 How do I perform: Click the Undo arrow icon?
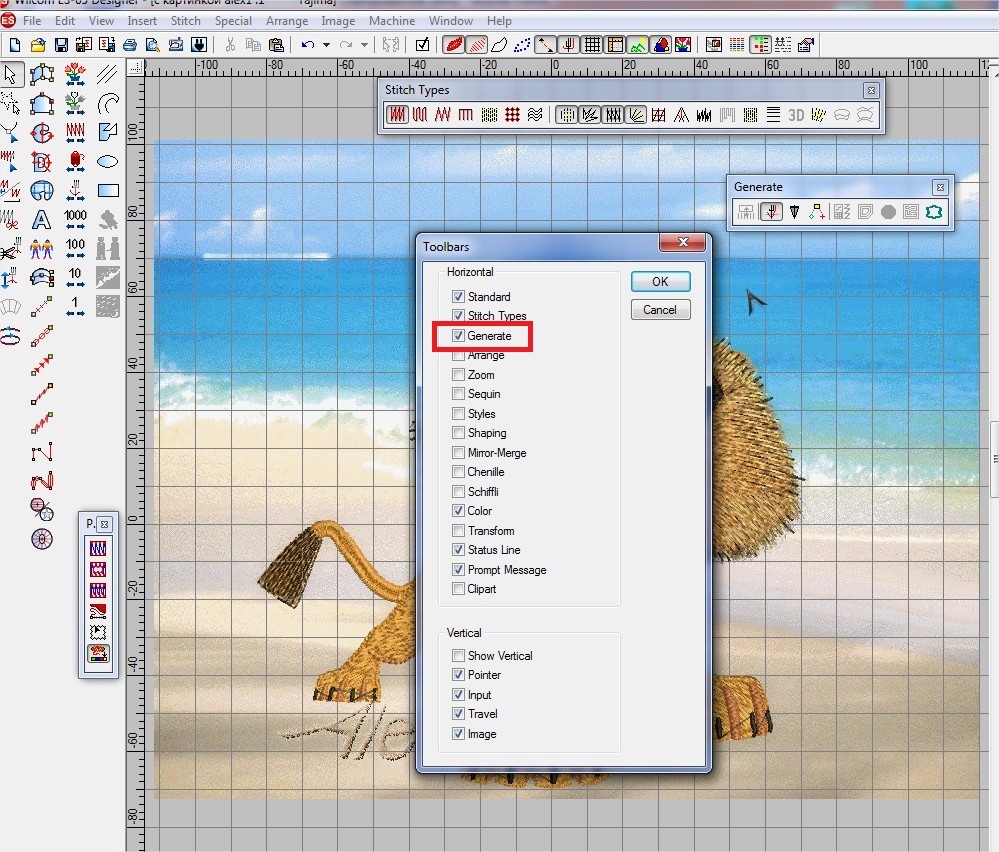pos(308,45)
